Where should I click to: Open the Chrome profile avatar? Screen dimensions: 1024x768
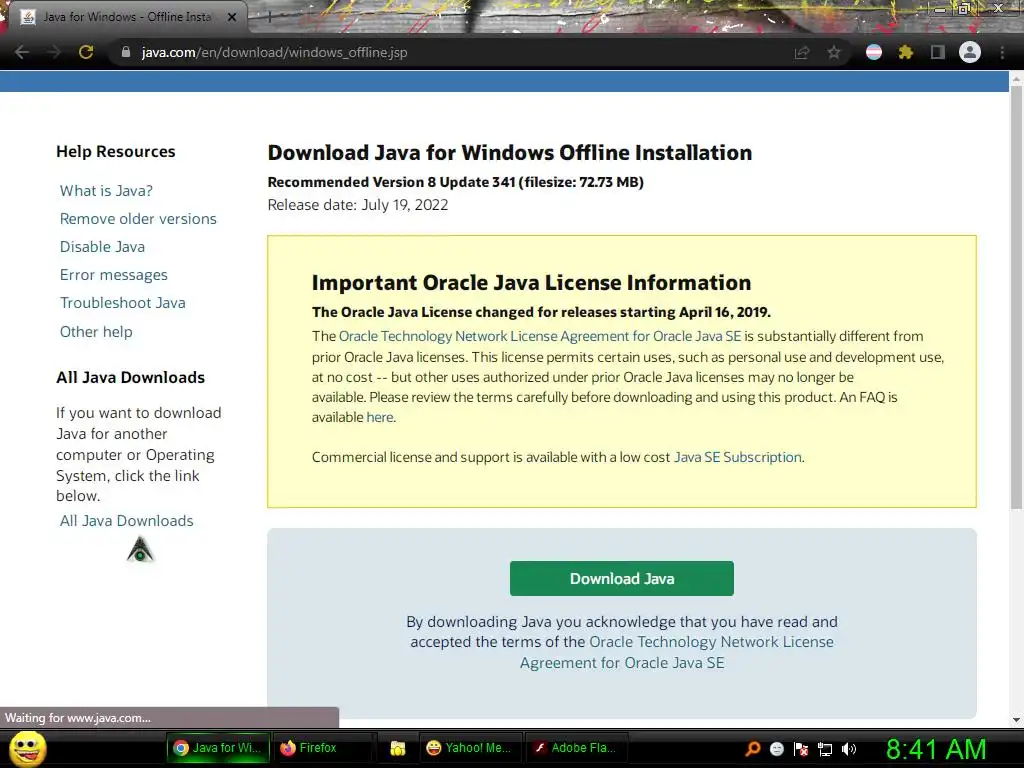(970, 52)
